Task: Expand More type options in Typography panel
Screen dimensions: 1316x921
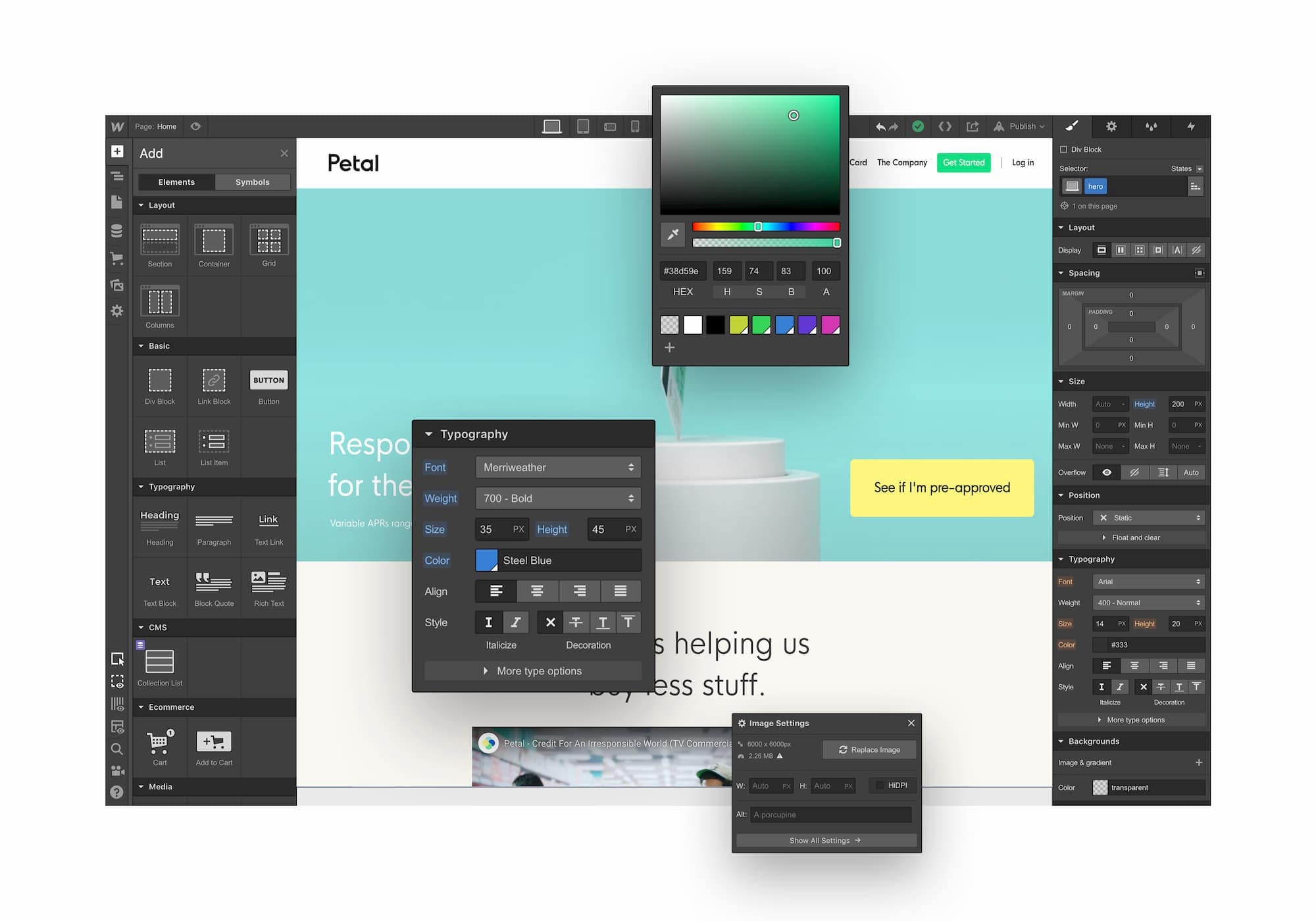Action: pyautogui.click(x=535, y=671)
